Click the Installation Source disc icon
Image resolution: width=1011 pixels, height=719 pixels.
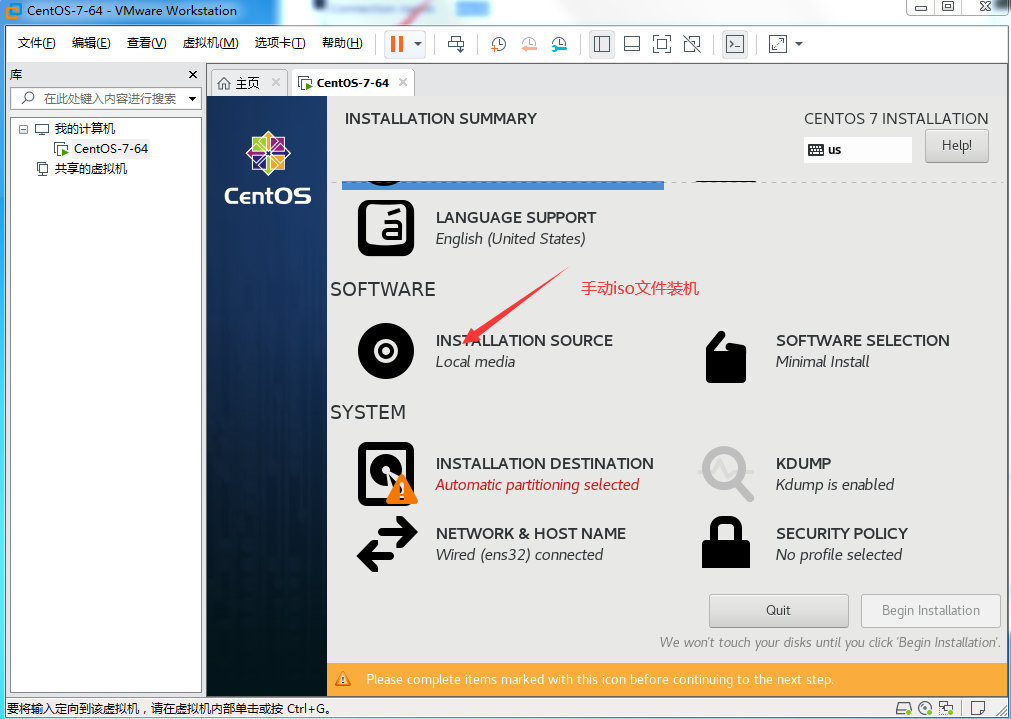click(386, 351)
